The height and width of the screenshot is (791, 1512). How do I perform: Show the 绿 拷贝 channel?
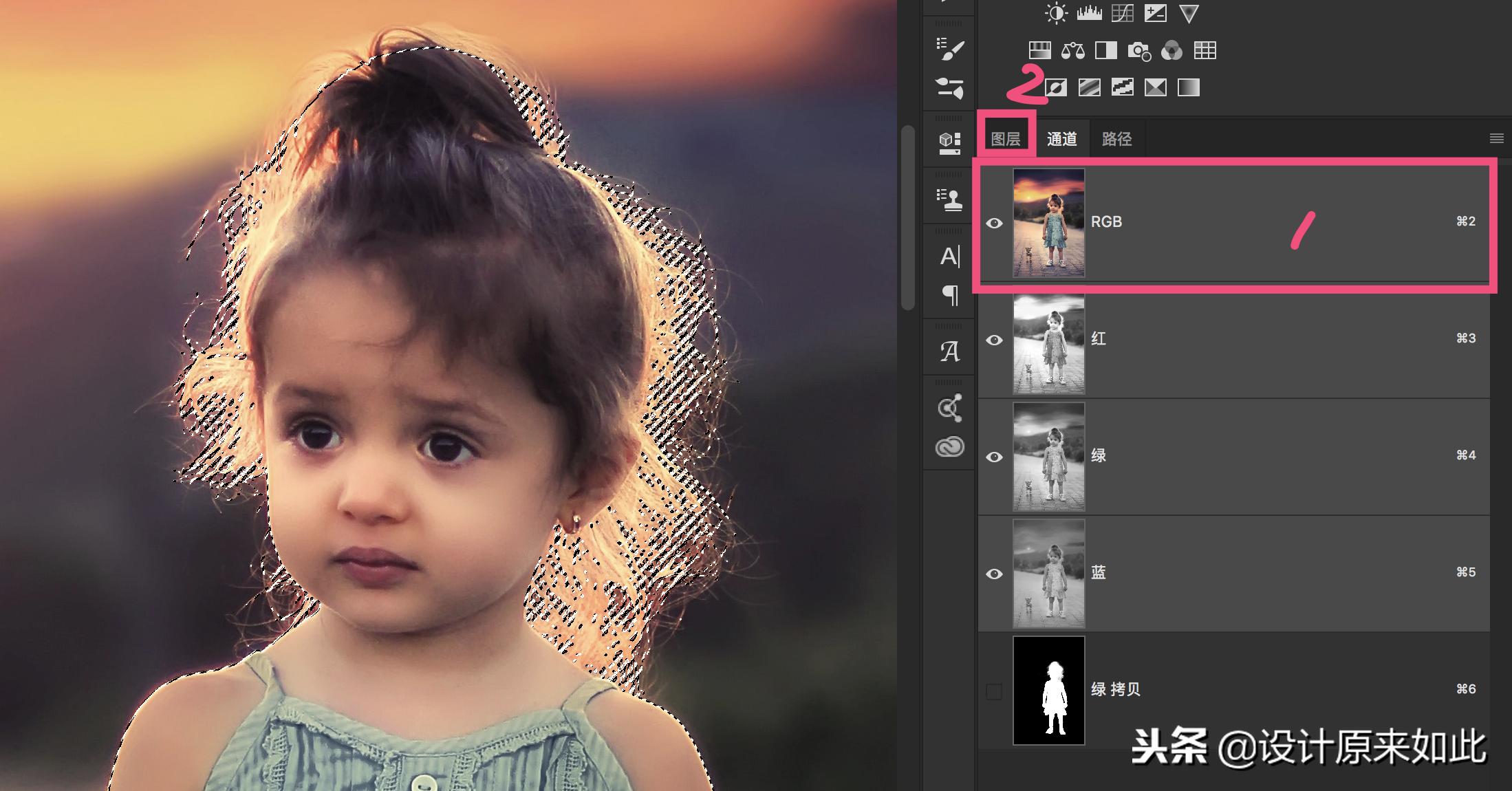pos(994,691)
